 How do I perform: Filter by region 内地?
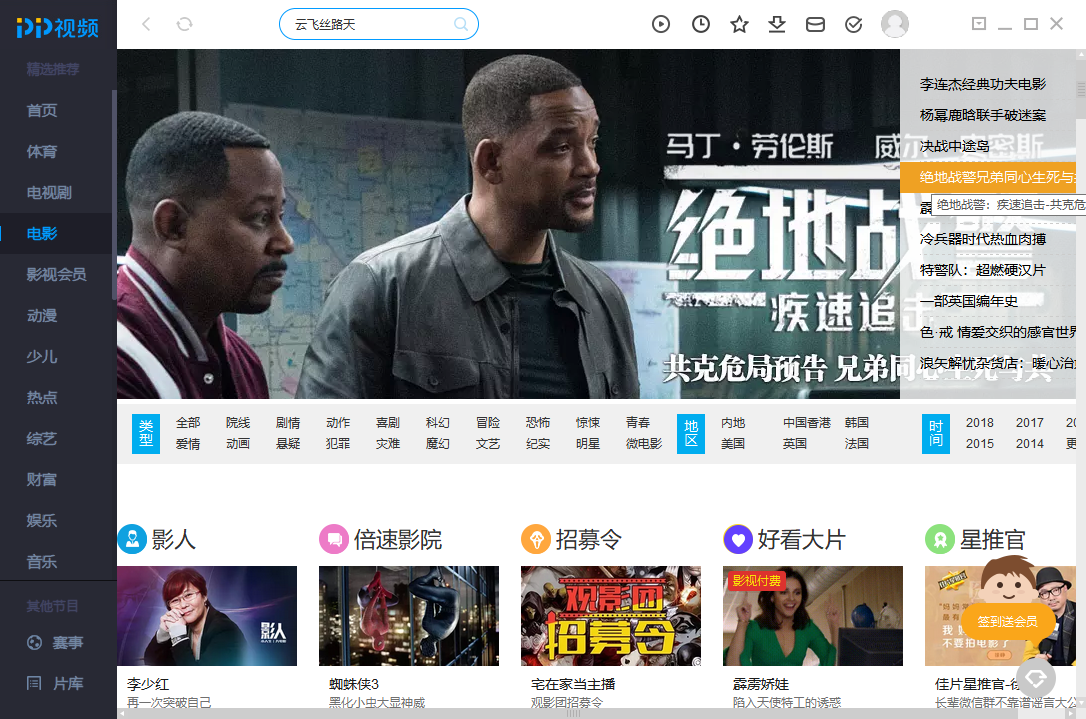pos(733,423)
